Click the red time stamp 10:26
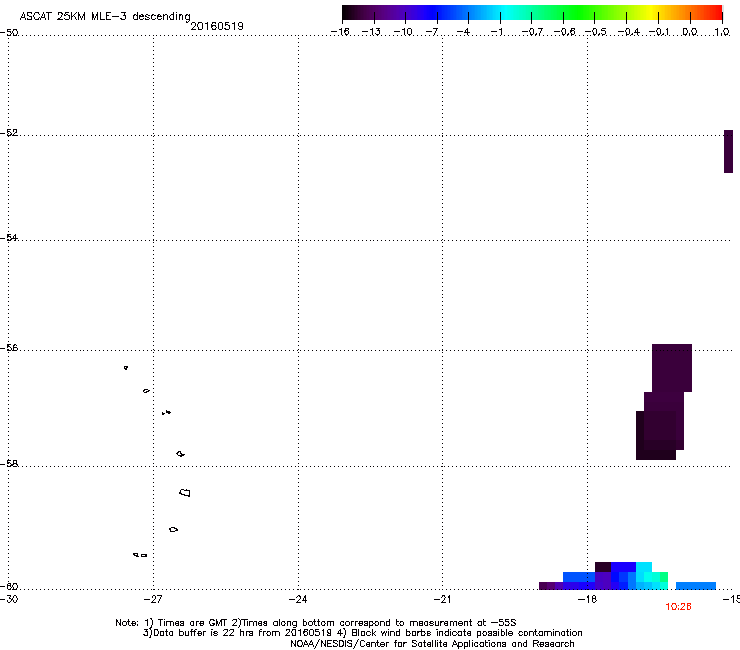 coord(679,607)
